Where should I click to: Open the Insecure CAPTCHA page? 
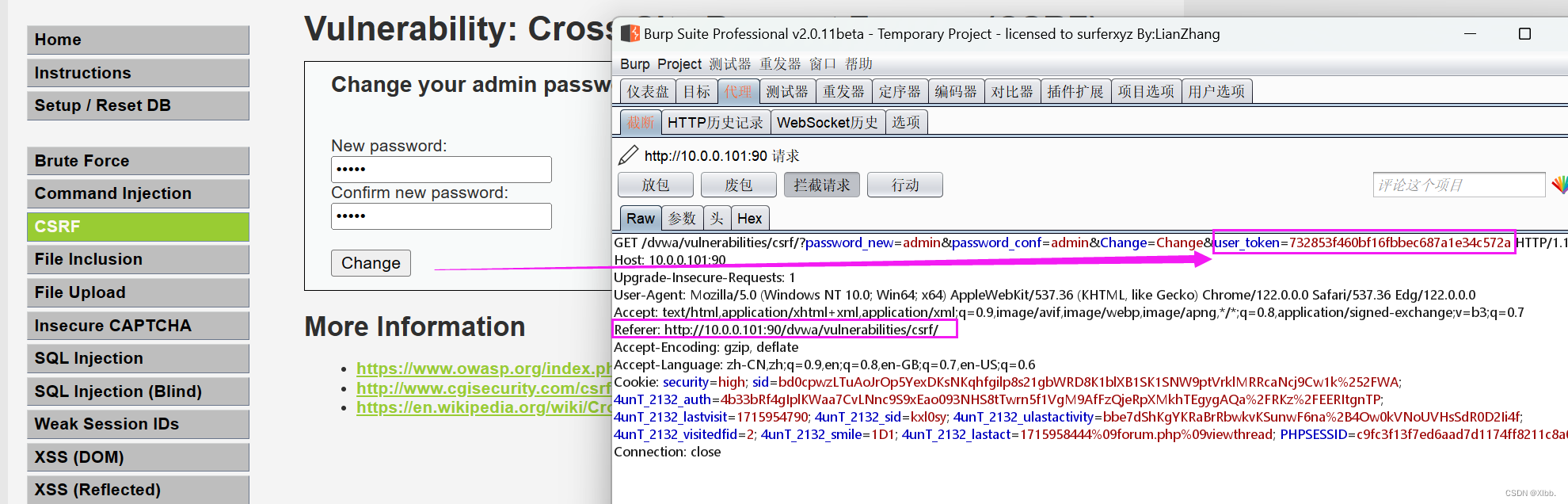(x=138, y=326)
